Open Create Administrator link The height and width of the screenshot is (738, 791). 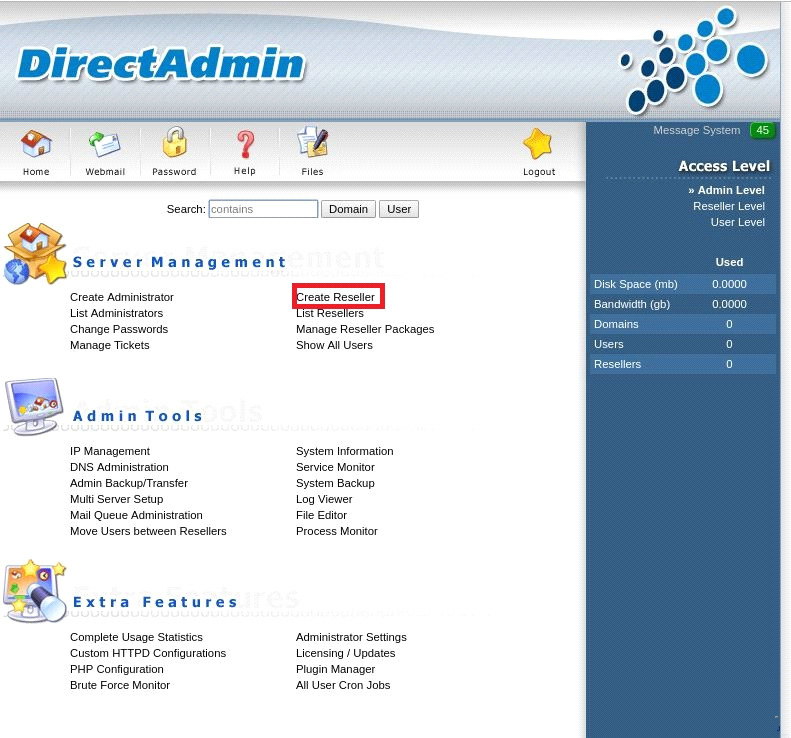point(121,297)
